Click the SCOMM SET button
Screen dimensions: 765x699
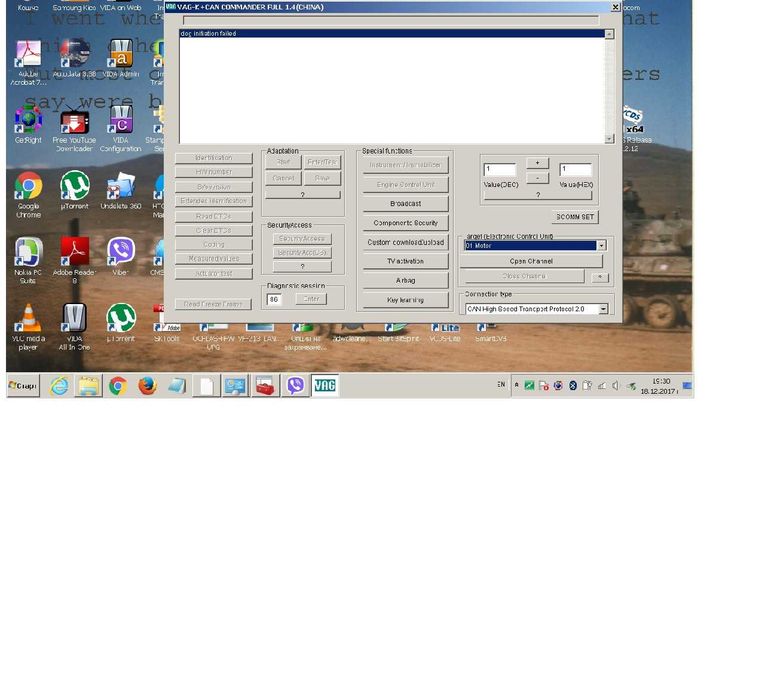click(575, 217)
